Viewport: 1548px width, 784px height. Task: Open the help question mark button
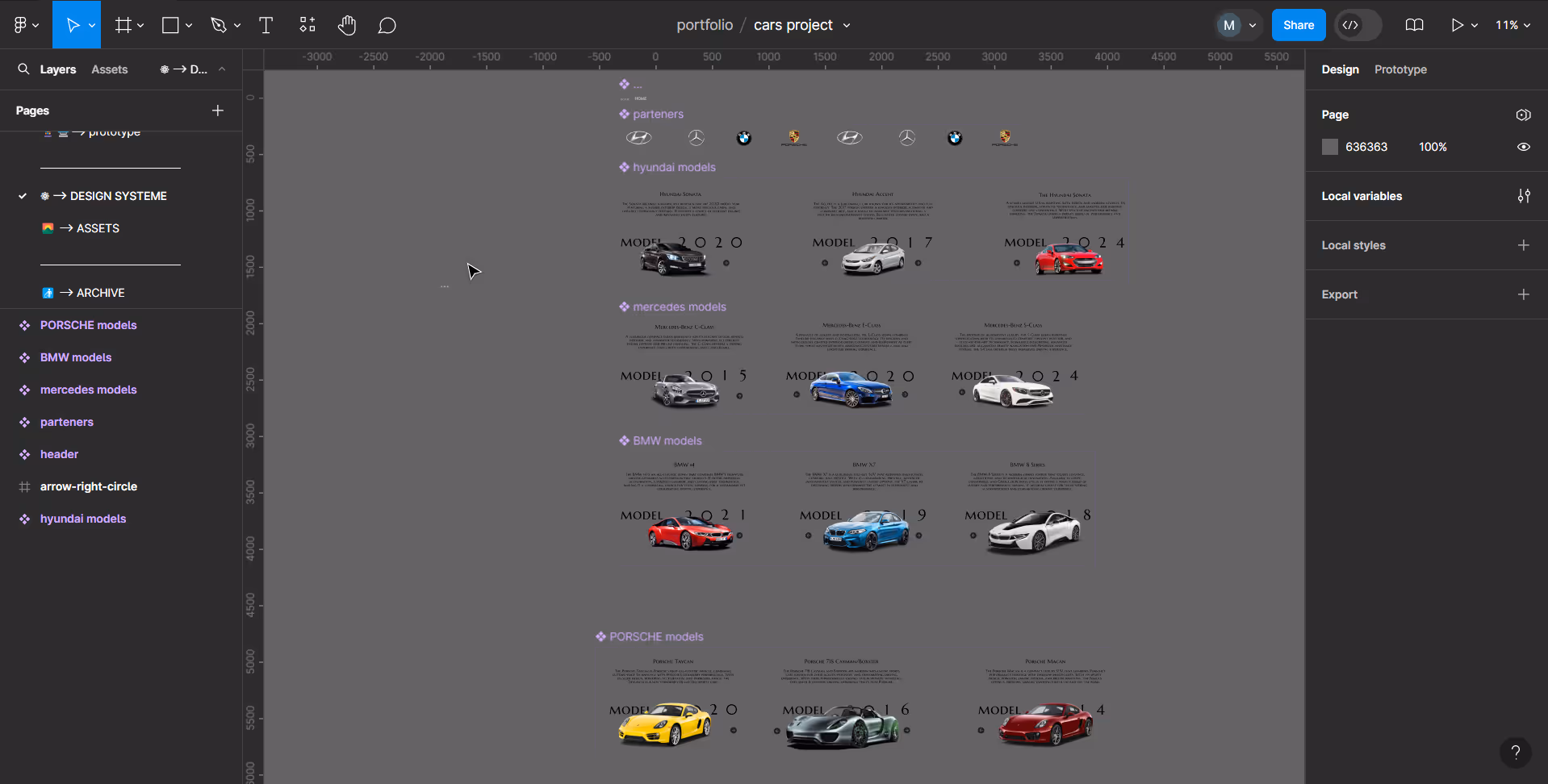tap(1515, 753)
